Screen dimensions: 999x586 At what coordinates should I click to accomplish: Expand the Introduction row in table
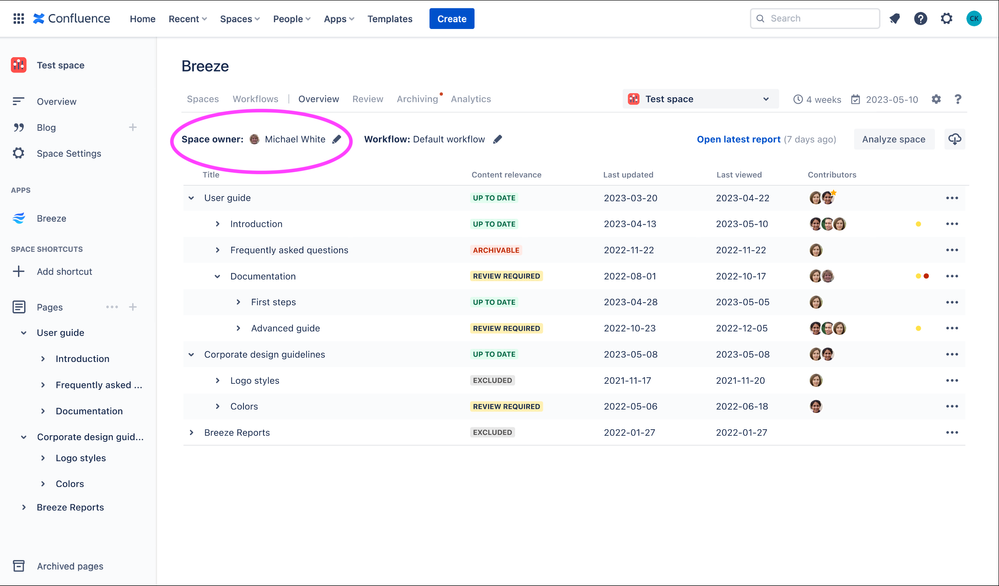tap(217, 224)
